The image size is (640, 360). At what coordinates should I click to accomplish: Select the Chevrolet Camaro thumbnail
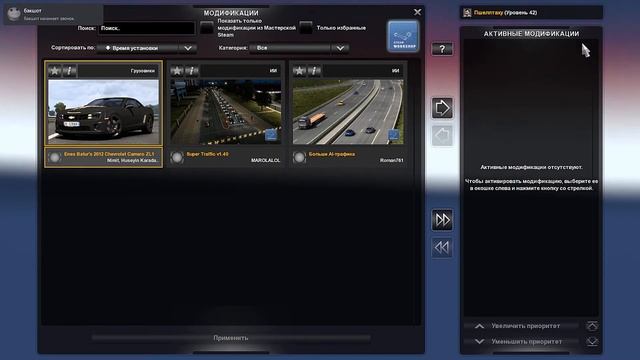pos(103,112)
